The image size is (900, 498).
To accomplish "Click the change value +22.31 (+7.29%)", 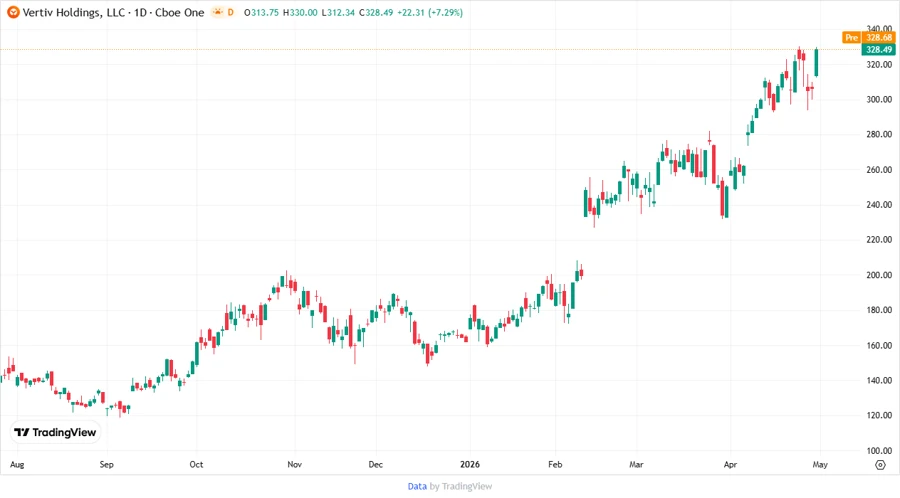I will (430, 13).
